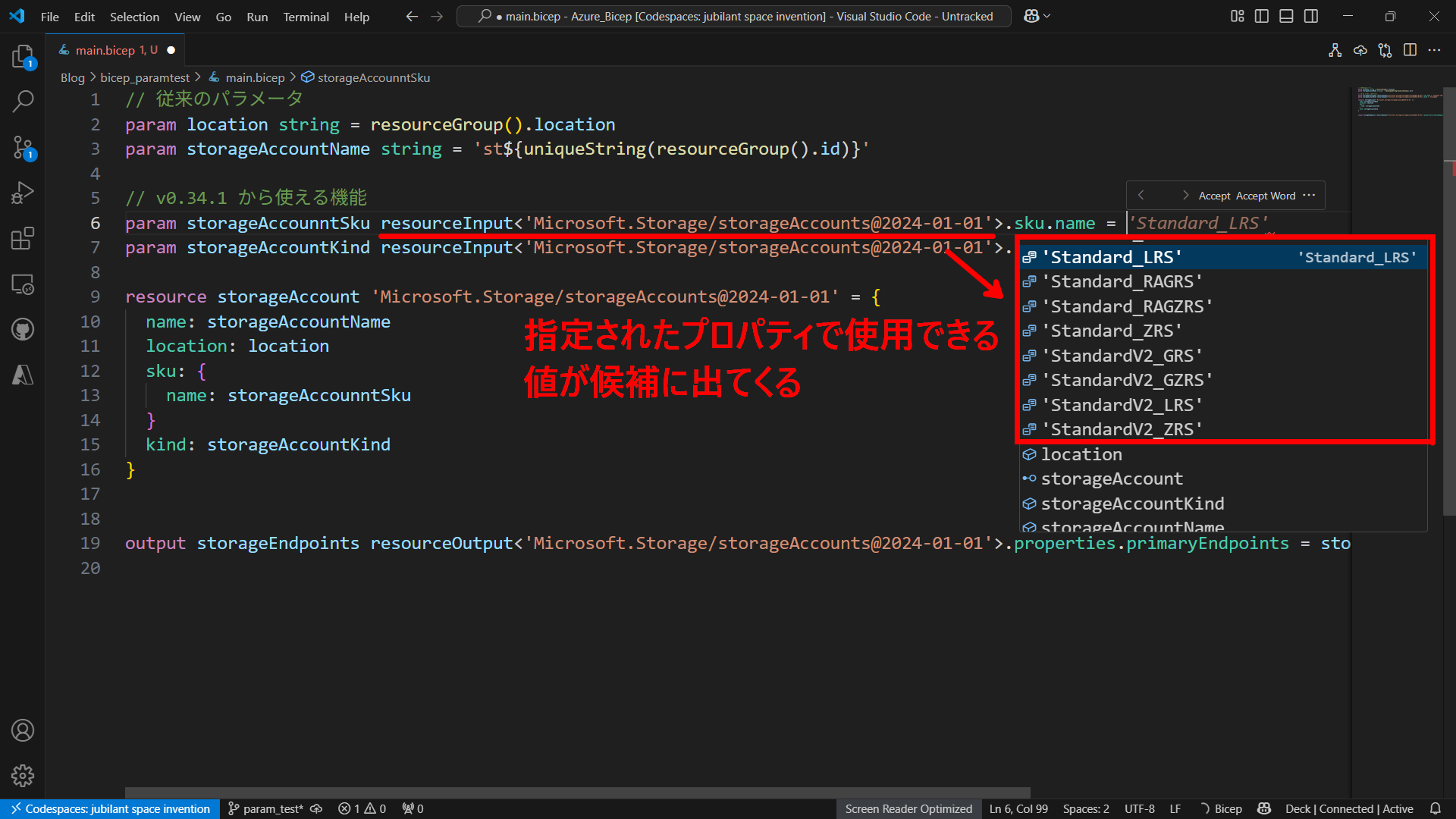Open the Remote Explorer icon

coord(23,284)
